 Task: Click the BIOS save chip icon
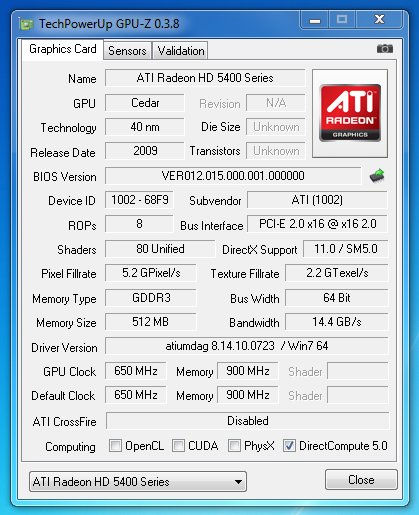377,175
